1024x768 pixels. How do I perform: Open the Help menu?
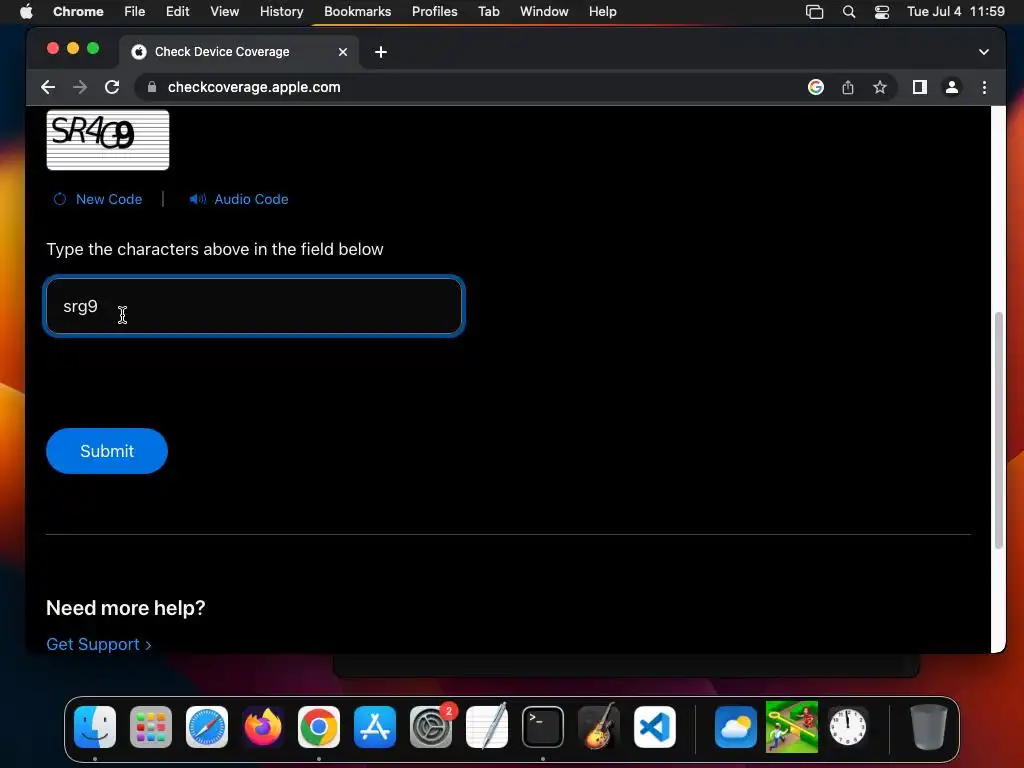(602, 12)
